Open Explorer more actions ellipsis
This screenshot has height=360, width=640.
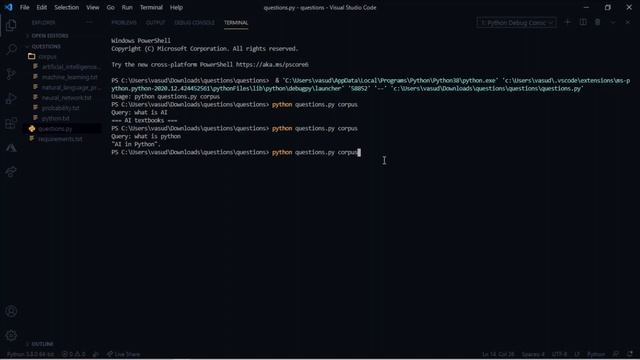89,23
